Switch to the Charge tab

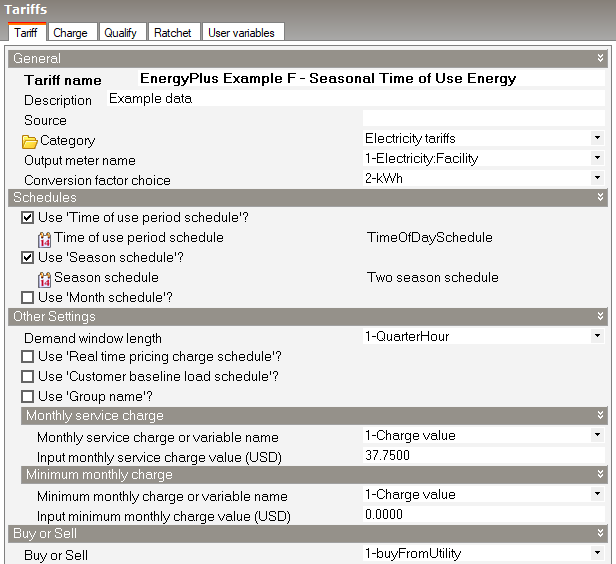coord(70,33)
